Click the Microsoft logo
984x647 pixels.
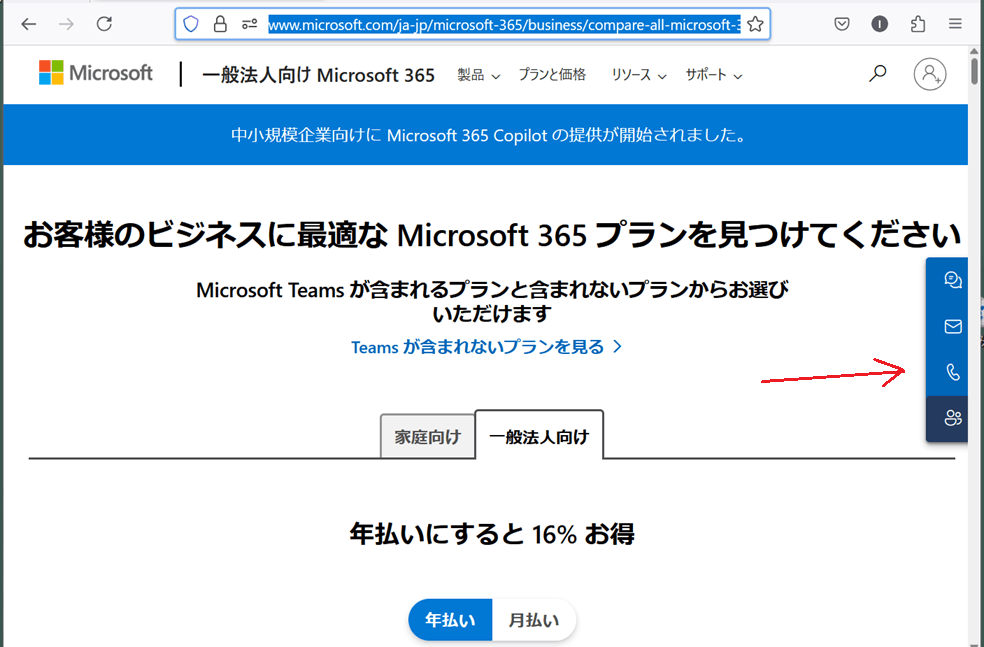(95, 72)
